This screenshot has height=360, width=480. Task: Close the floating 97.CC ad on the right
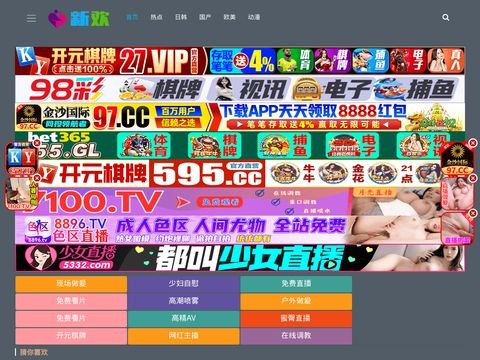point(473,143)
